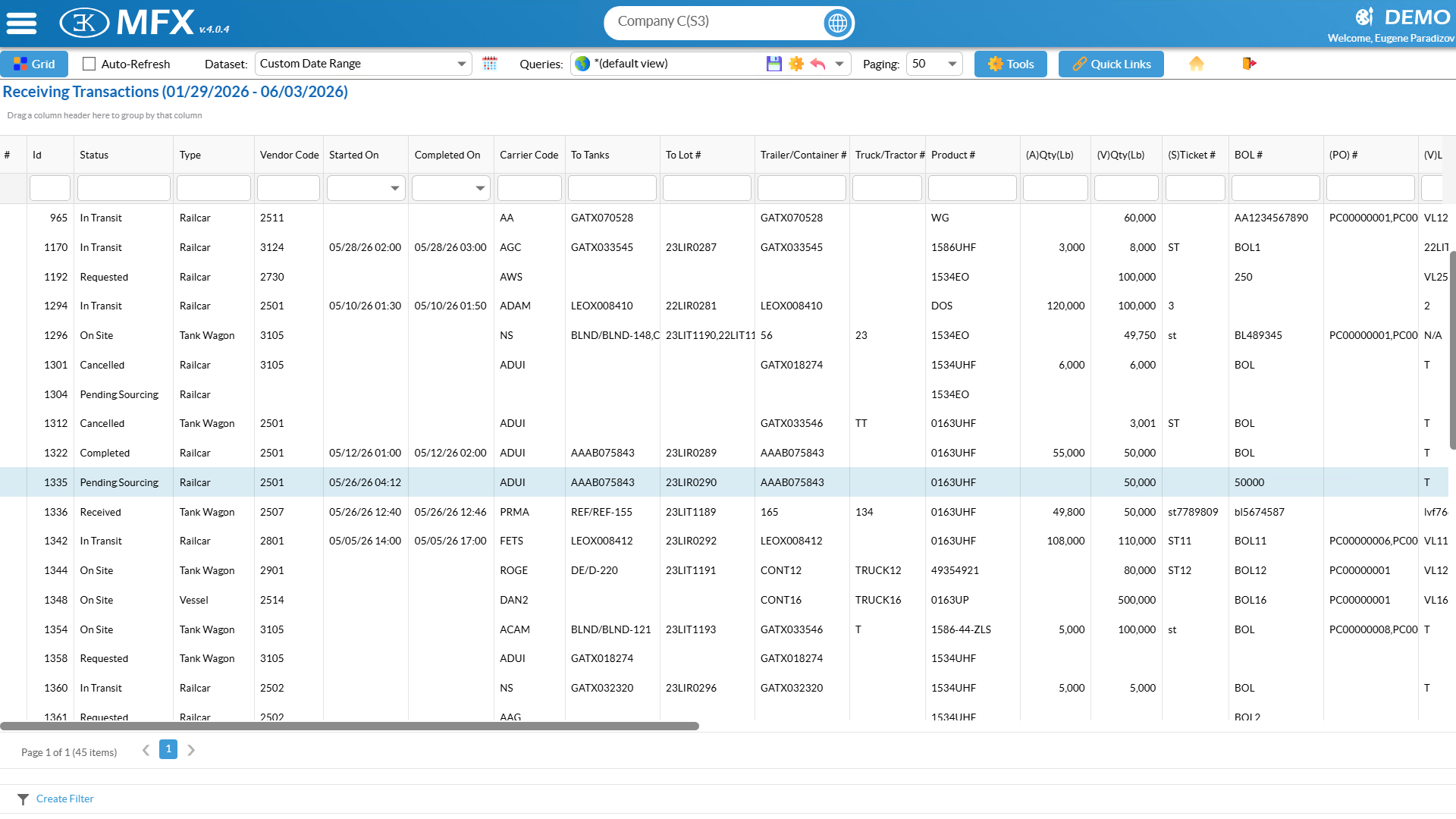Toggle the Auto-Refresh checkbox
Viewport: 1456px width, 819px height.
[89, 64]
